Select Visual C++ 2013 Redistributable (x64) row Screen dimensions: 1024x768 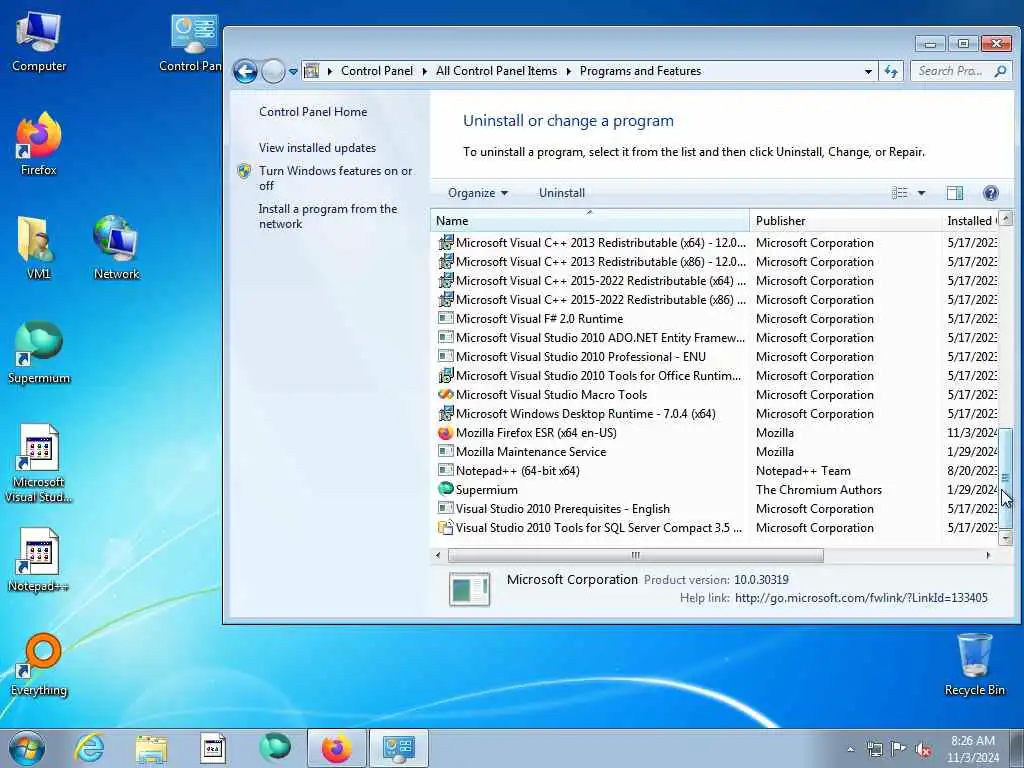click(x=714, y=243)
